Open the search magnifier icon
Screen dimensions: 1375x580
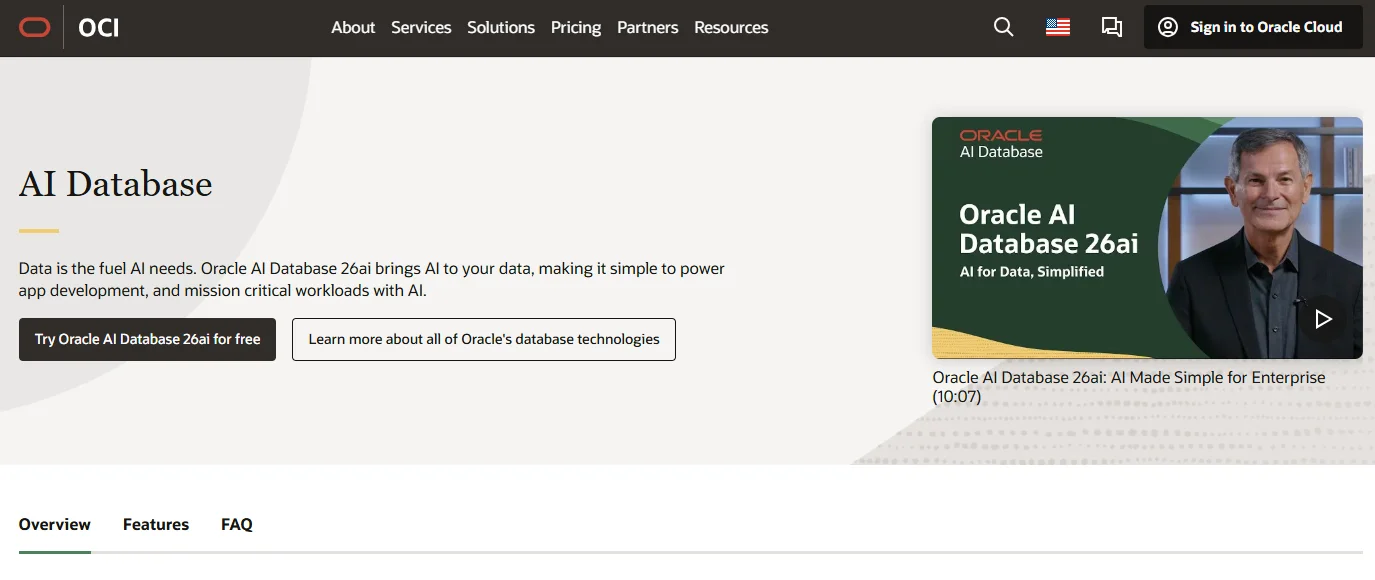pyautogui.click(x=1003, y=27)
